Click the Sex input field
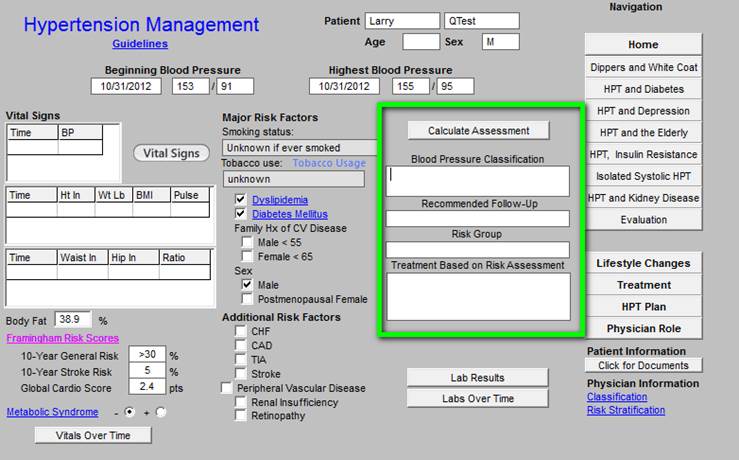This screenshot has width=739, height=460. (x=501, y=41)
